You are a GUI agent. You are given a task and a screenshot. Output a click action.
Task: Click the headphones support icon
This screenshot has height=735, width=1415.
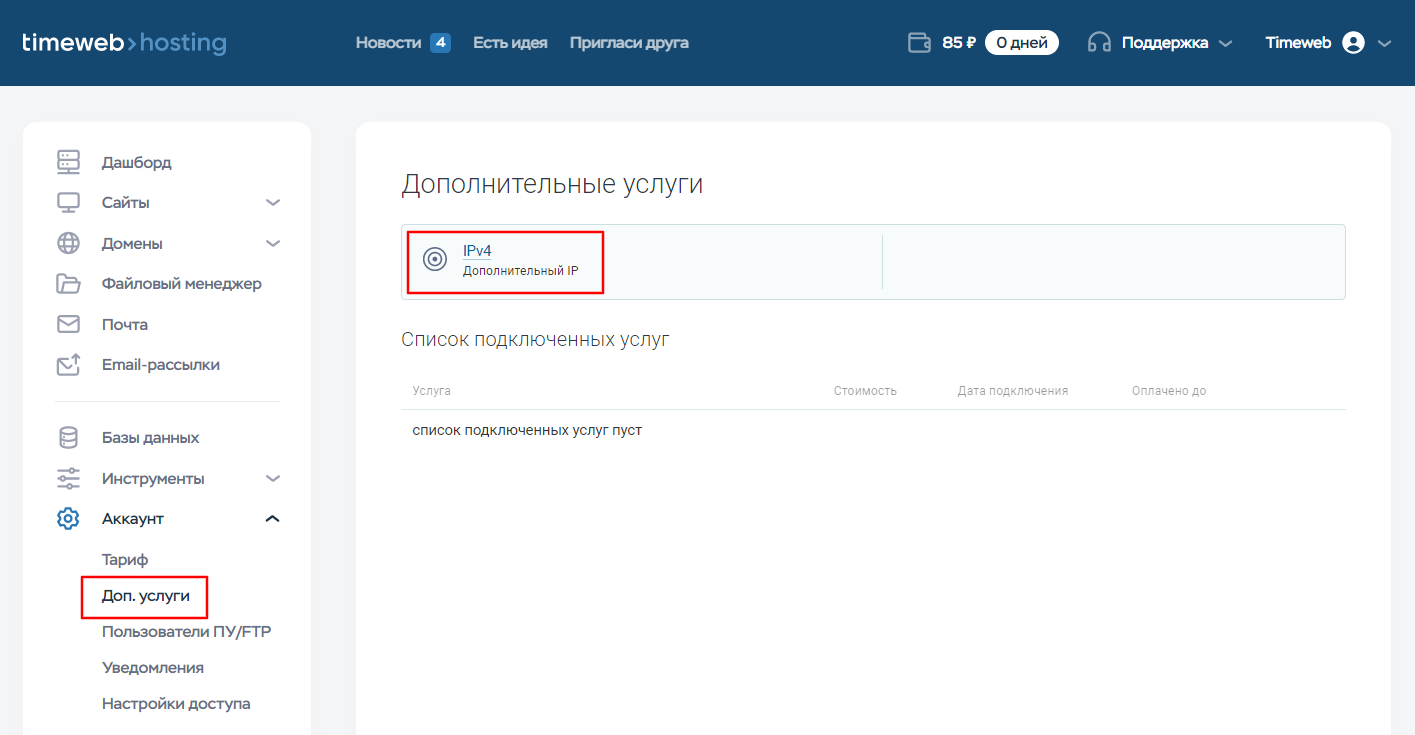[x=1099, y=43]
